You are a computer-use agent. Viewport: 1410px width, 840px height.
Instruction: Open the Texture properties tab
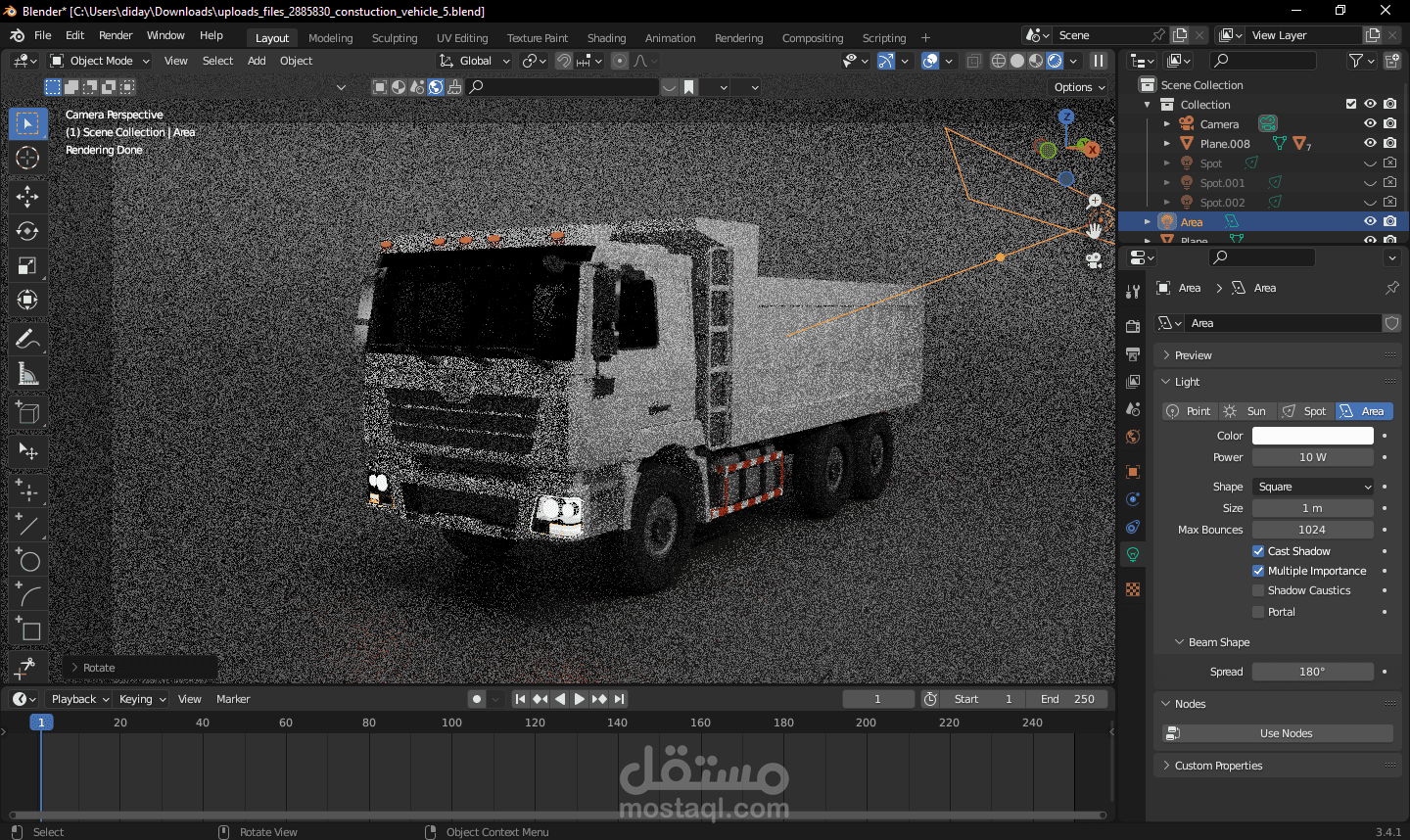[x=1133, y=589]
